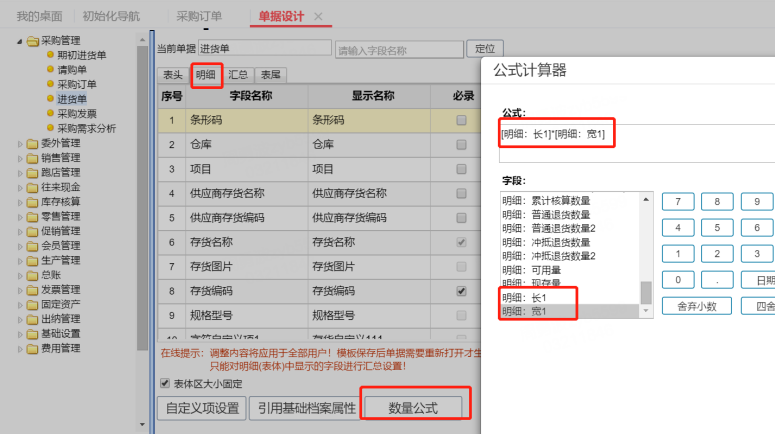Expand the 零售管理 tree node

20,217
